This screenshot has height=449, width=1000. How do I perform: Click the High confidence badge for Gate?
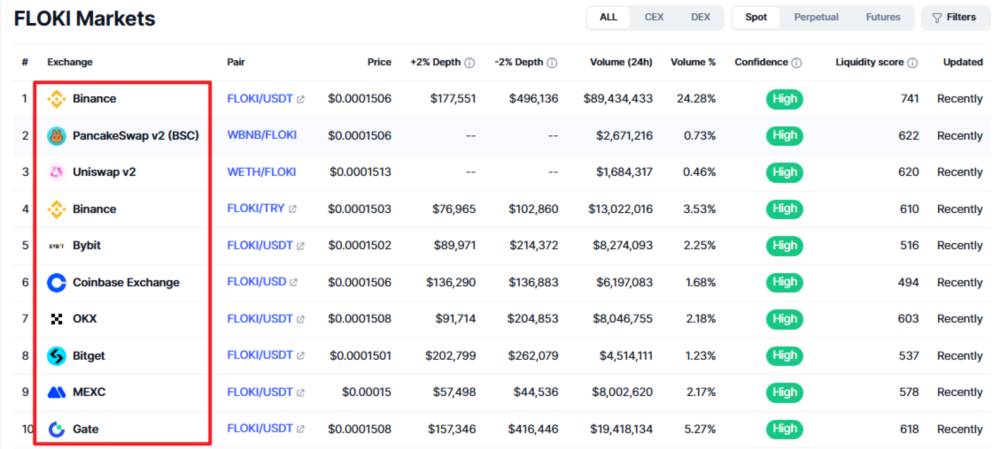(784, 429)
